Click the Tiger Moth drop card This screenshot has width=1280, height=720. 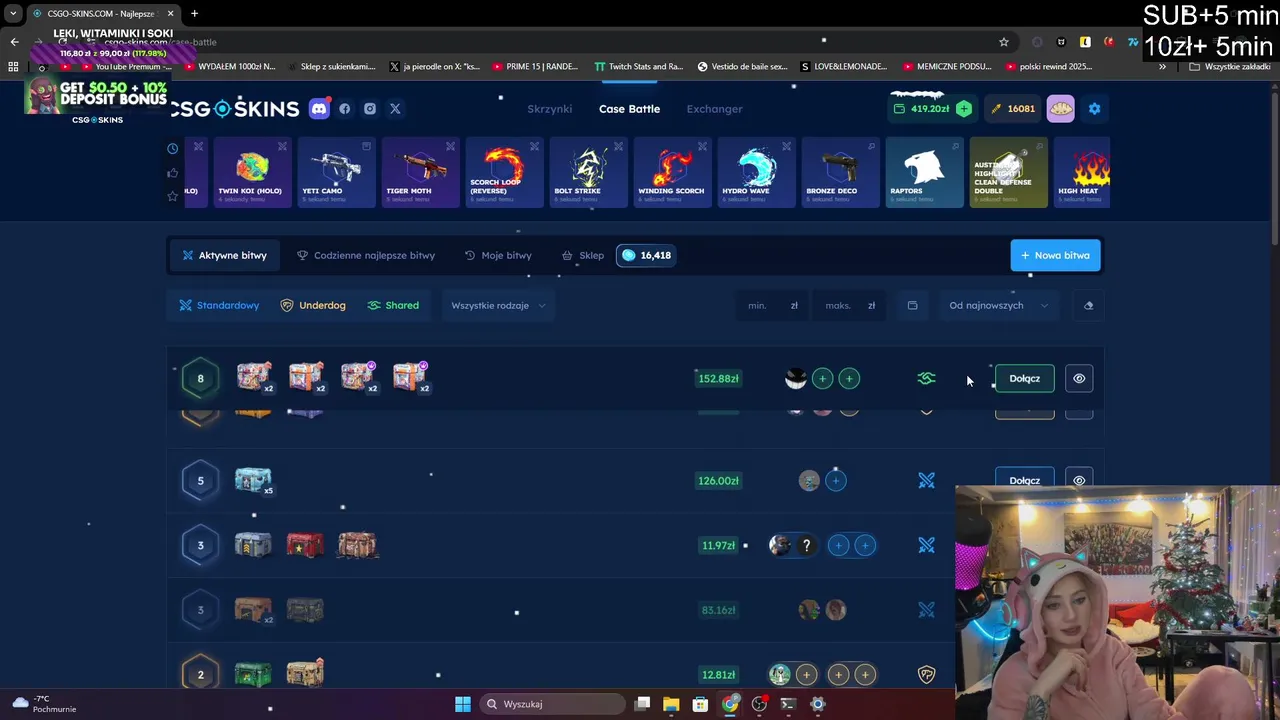pyautogui.click(x=420, y=172)
